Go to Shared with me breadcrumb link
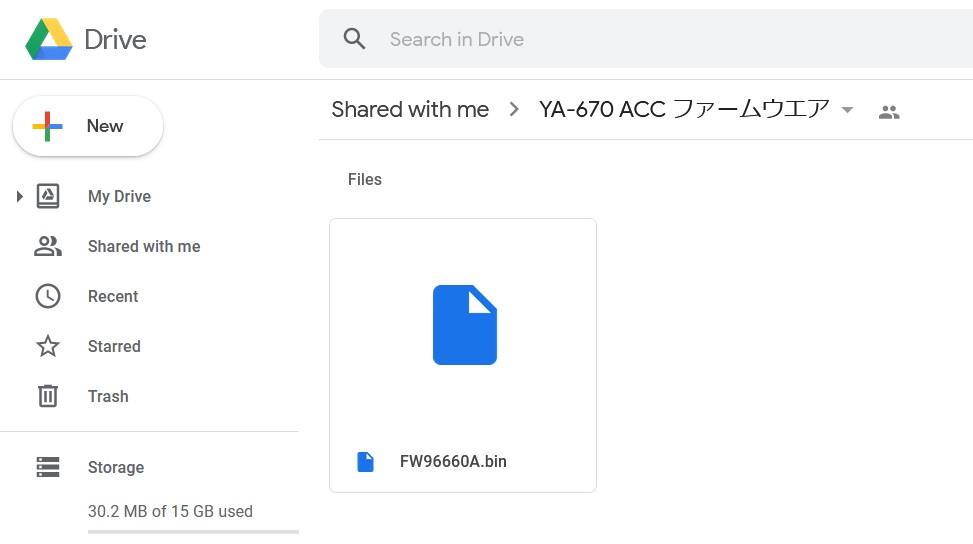973x544 pixels. pyautogui.click(x=410, y=109)
